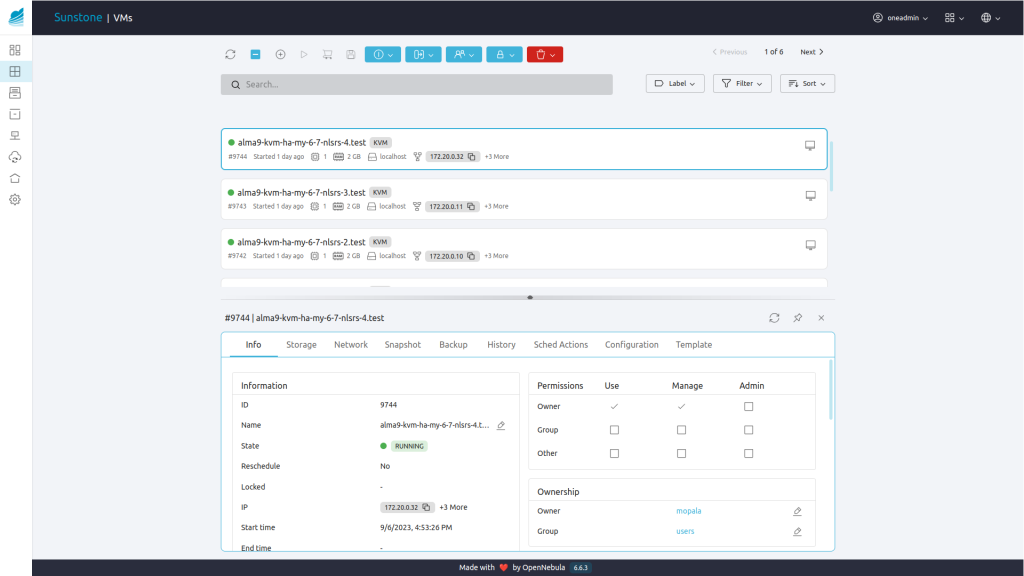The image size is (1024, 576).
Task: Click the resume VM play icon
Action: [x=304, y=54]
